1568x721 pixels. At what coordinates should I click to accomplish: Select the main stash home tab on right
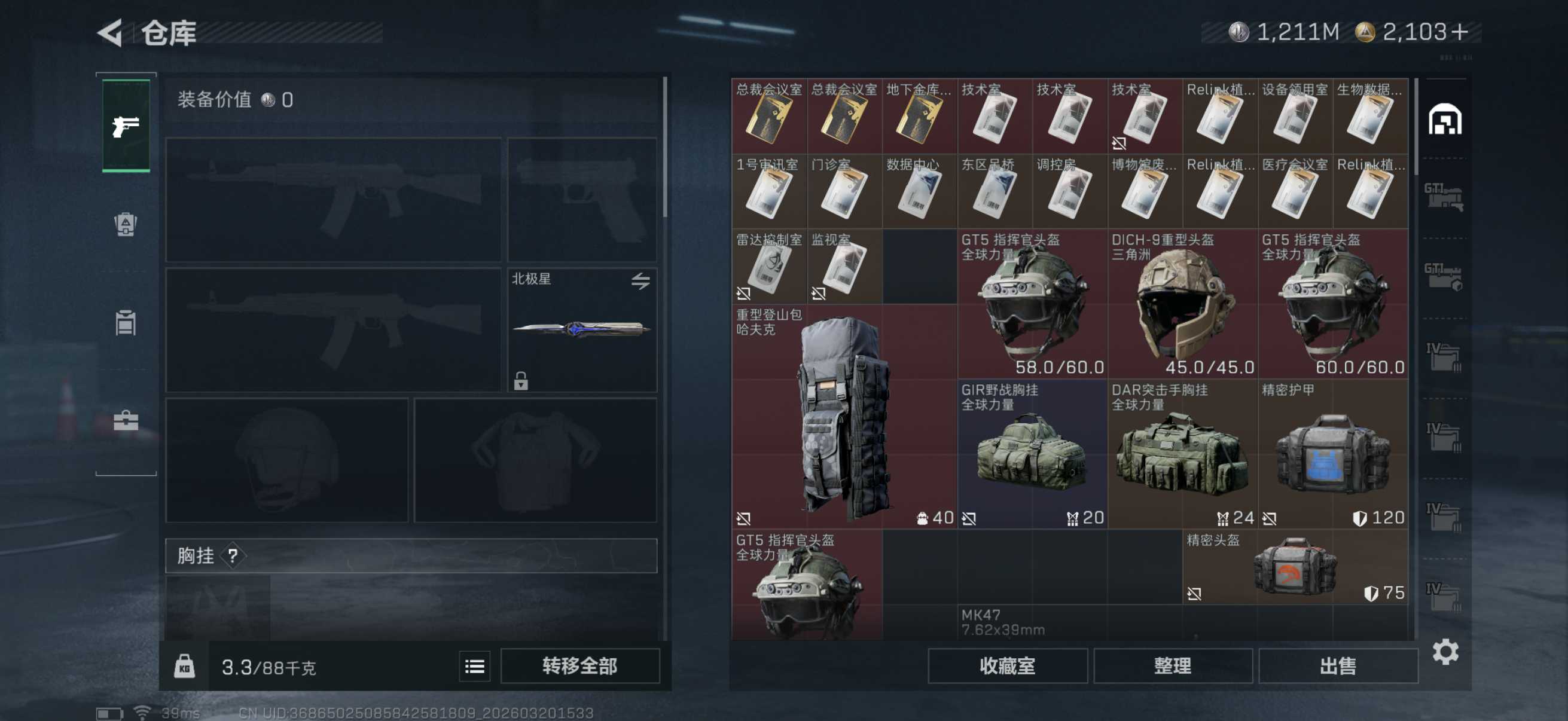(1444, 118)
